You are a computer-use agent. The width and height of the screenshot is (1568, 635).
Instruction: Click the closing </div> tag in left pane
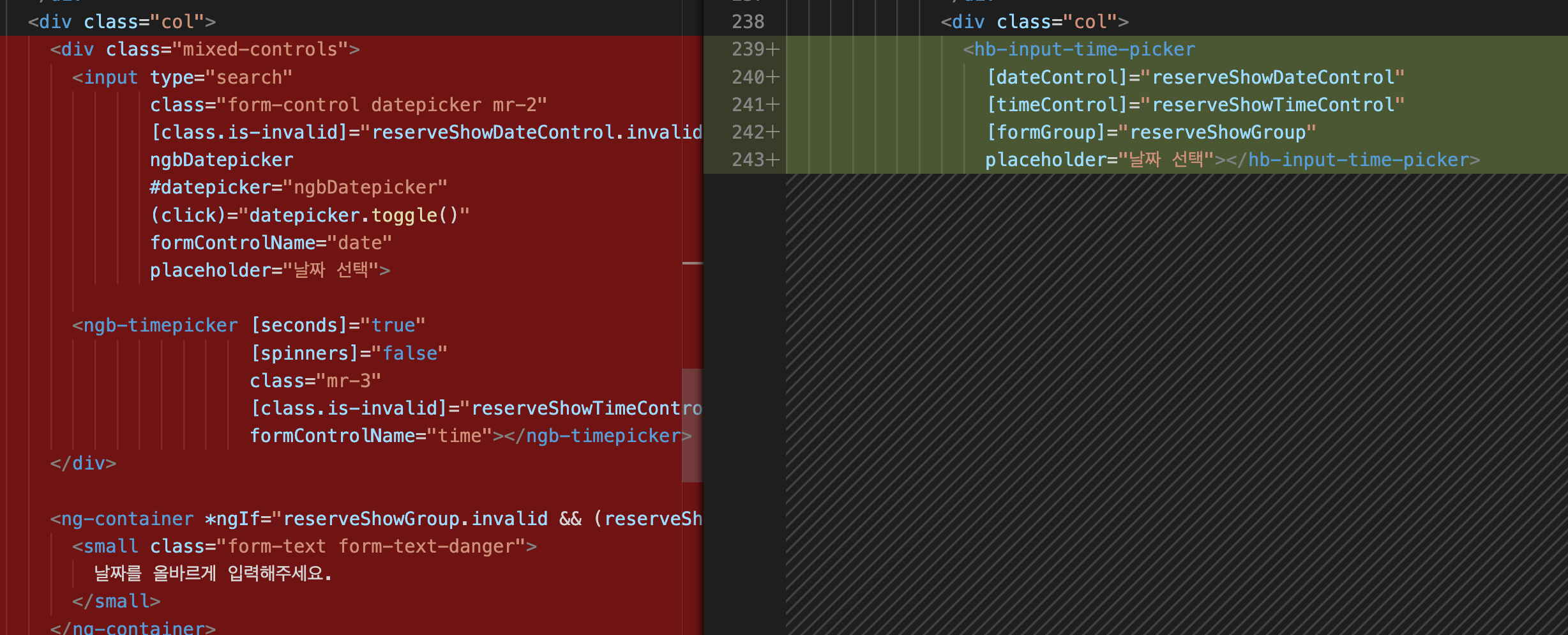click(x=83, y=463)
